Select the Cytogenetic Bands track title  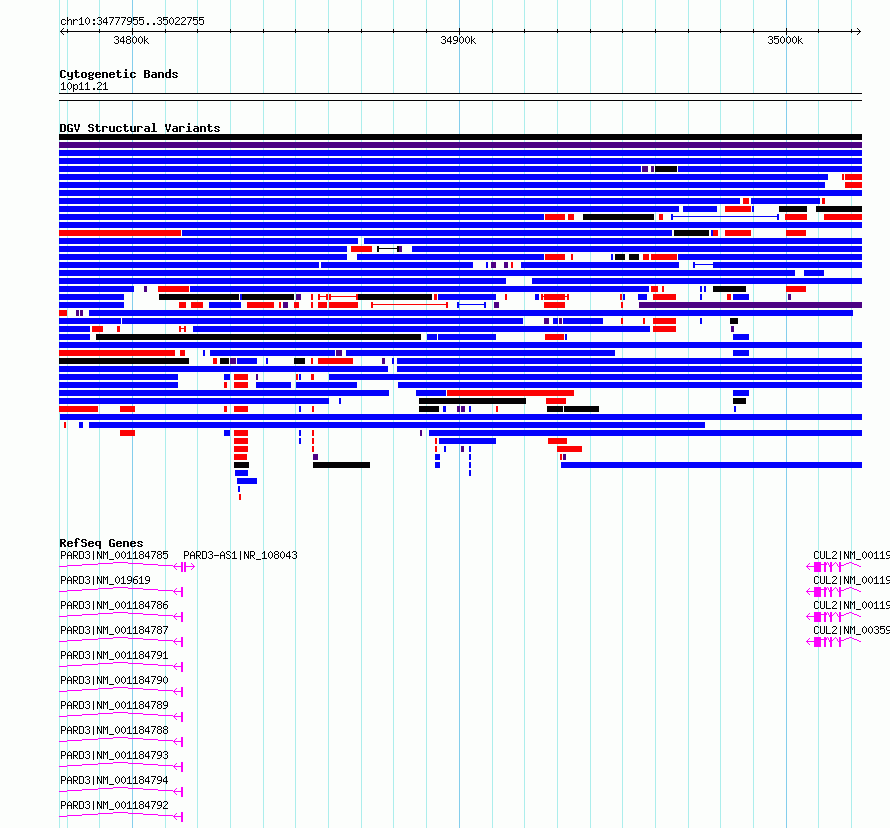[119, 74]
